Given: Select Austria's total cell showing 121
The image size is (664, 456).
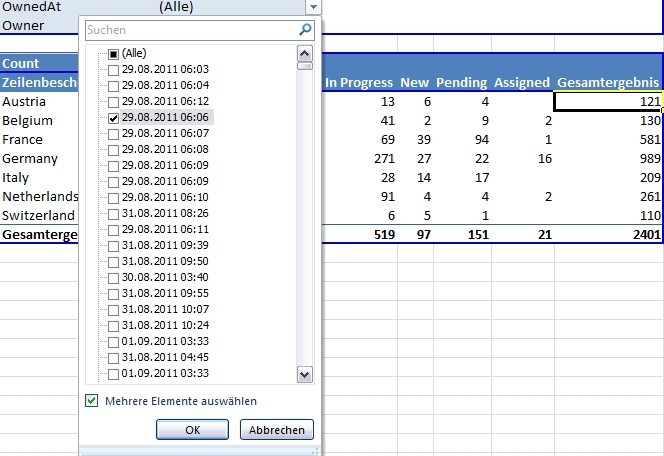Looking at the screenshot, I should click(608, 102).
